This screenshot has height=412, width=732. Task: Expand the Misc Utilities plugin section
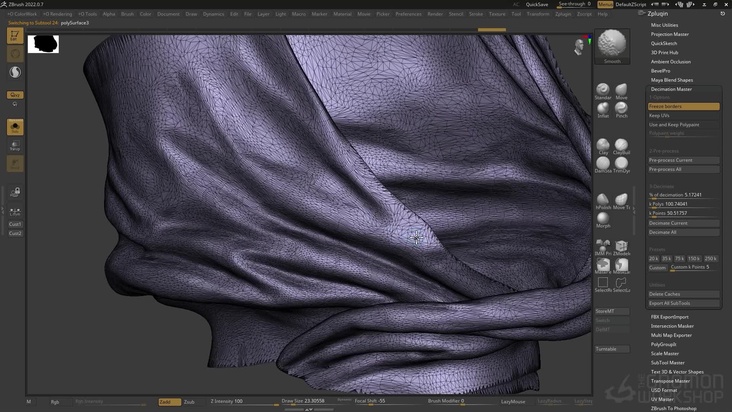pyautogui.click(x=664, y=25)
